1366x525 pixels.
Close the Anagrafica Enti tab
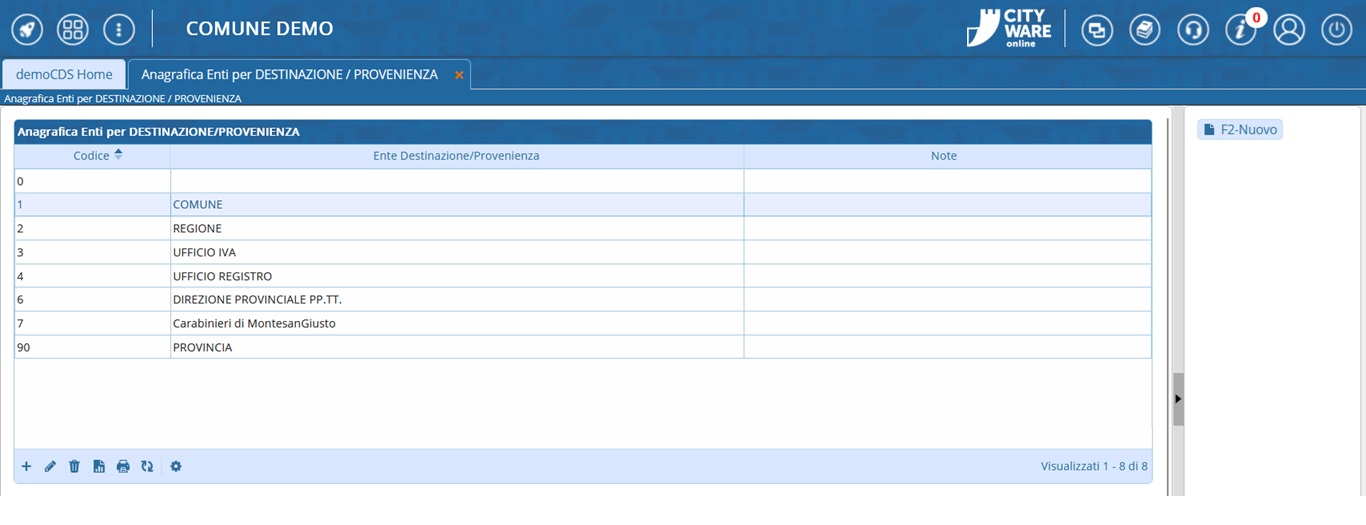point(459,75)
